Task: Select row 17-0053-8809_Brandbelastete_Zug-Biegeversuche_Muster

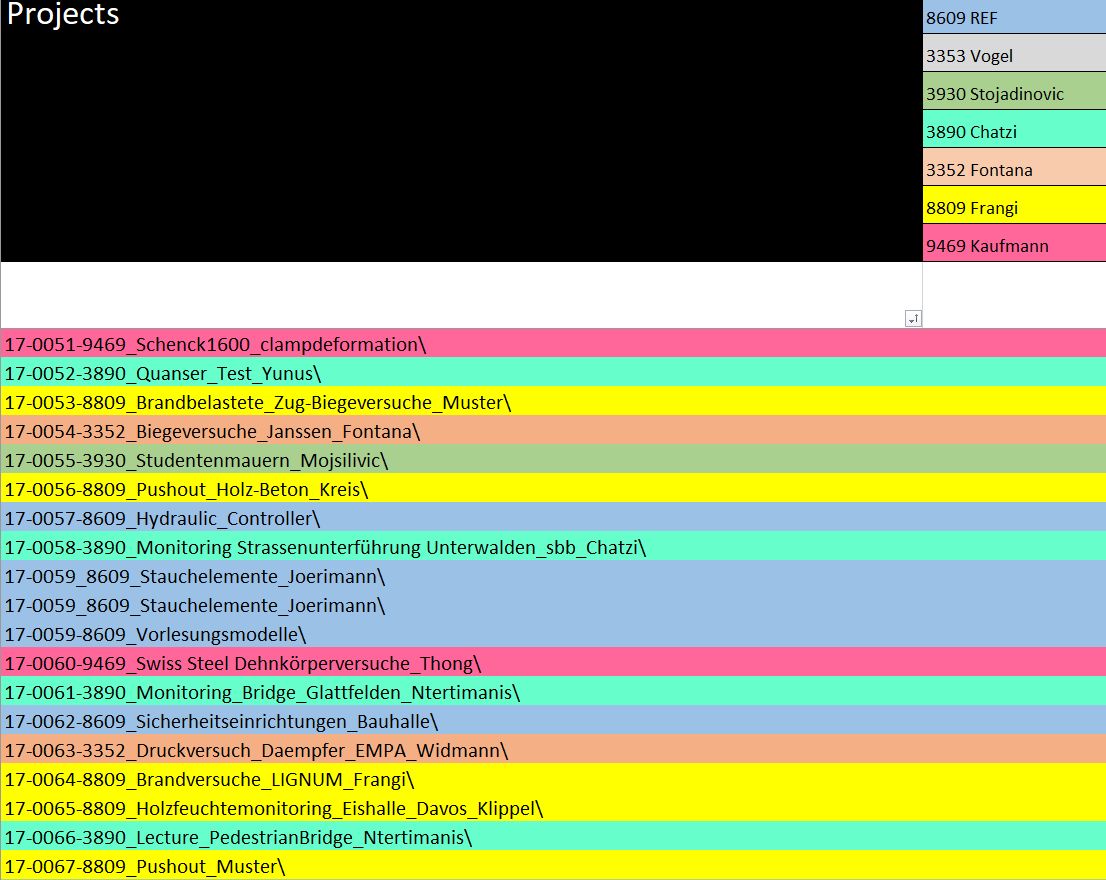Action: (x=553, y=401)
